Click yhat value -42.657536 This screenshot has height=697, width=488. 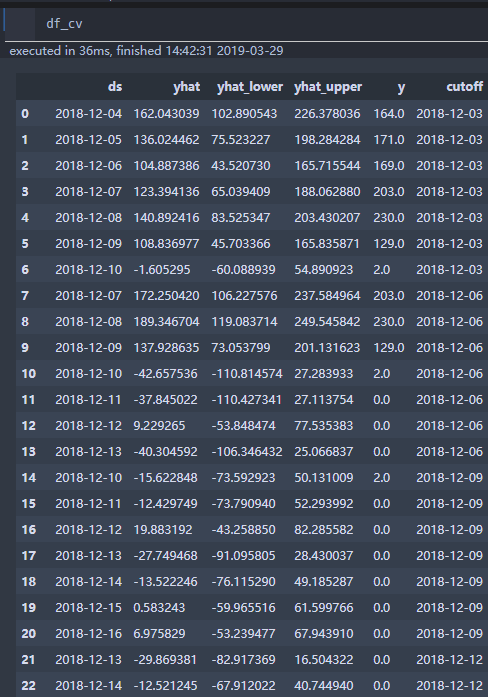pos(165,374)
